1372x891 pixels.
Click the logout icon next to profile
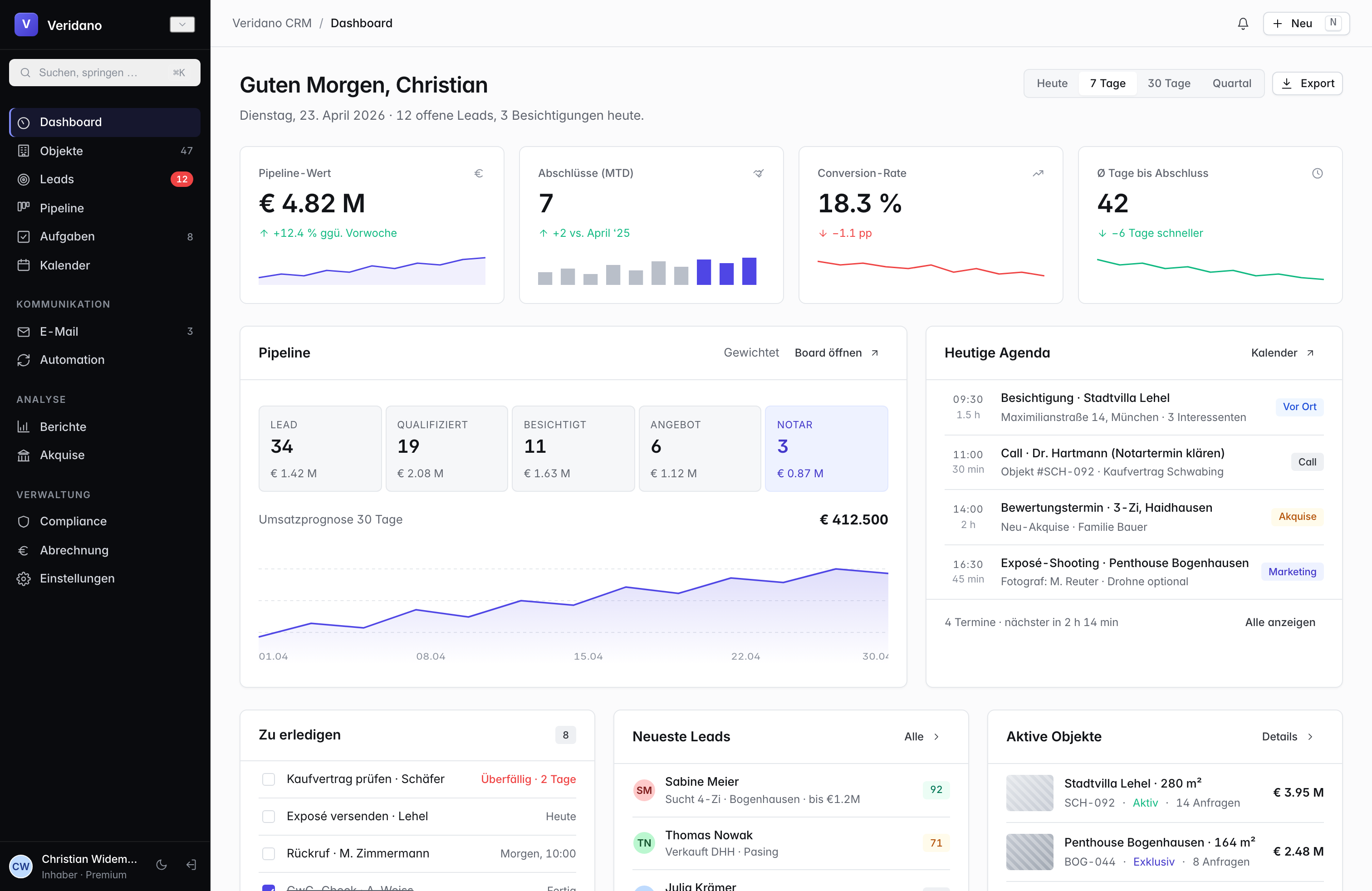pos(191,865)
